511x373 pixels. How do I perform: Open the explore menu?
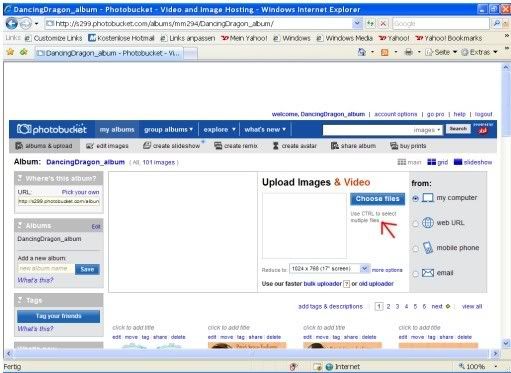219,129
